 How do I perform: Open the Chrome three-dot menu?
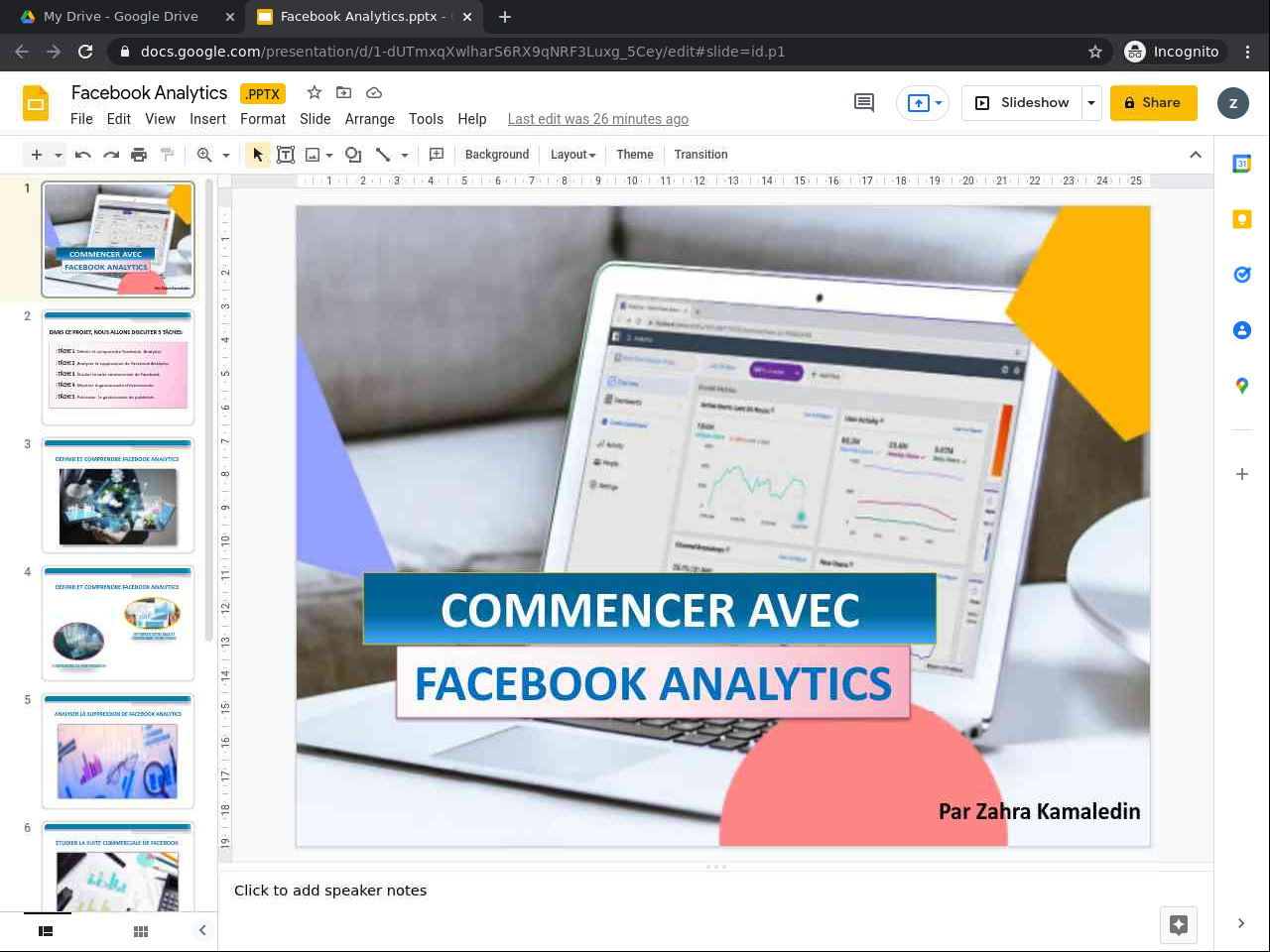pyautogui.click(x=1248, y=52)
